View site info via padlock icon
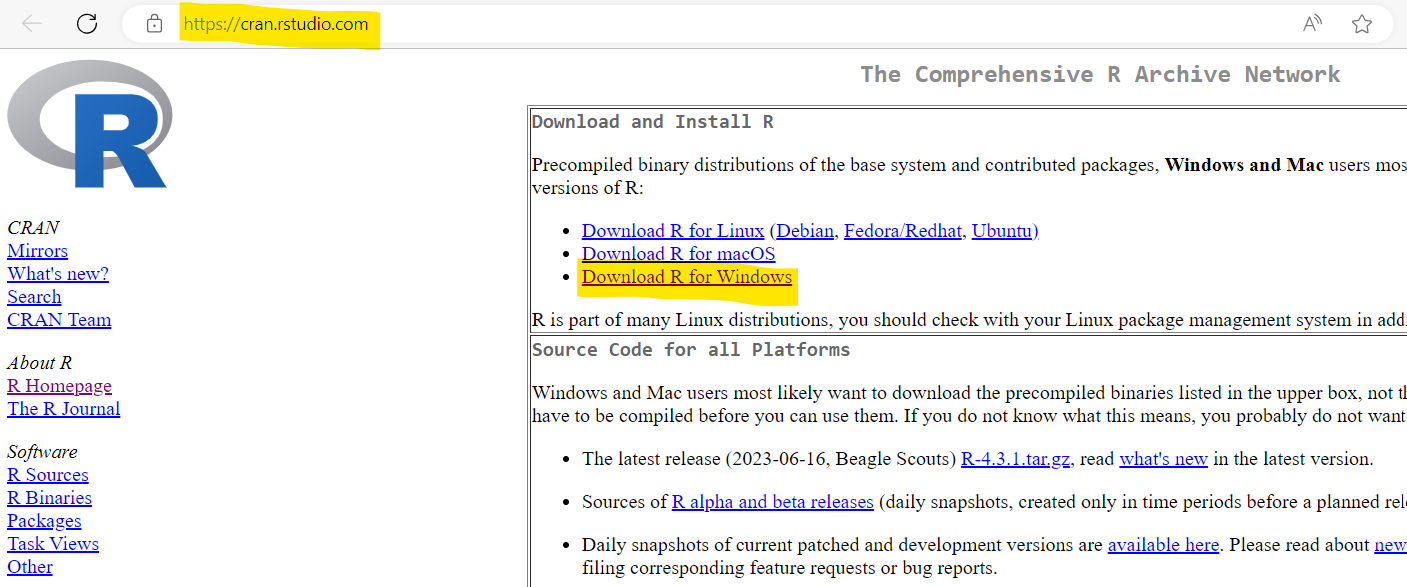1407x587 pixels. [x=154, y=24]
